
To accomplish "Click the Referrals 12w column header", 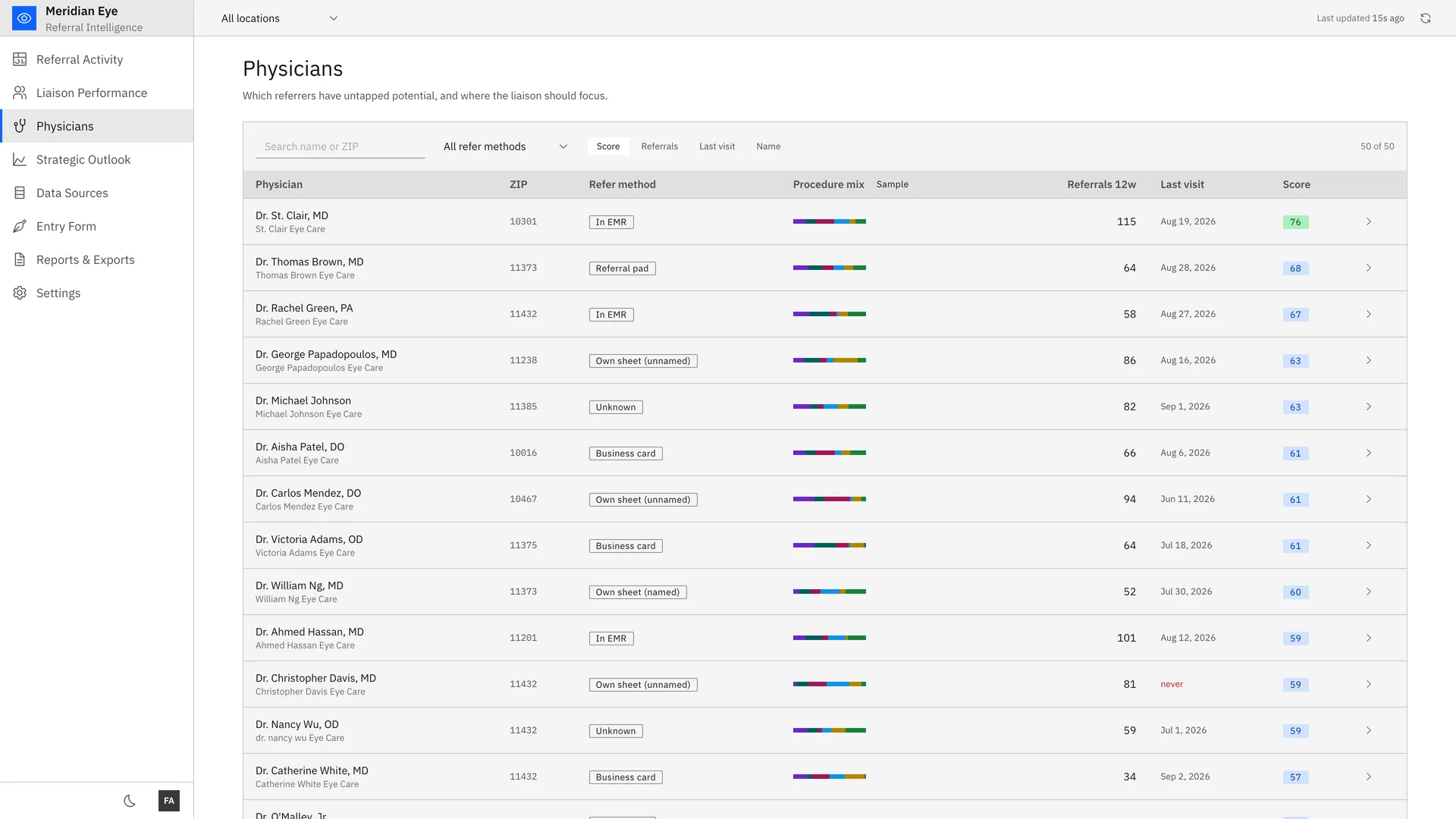I will click(1101, 184).
